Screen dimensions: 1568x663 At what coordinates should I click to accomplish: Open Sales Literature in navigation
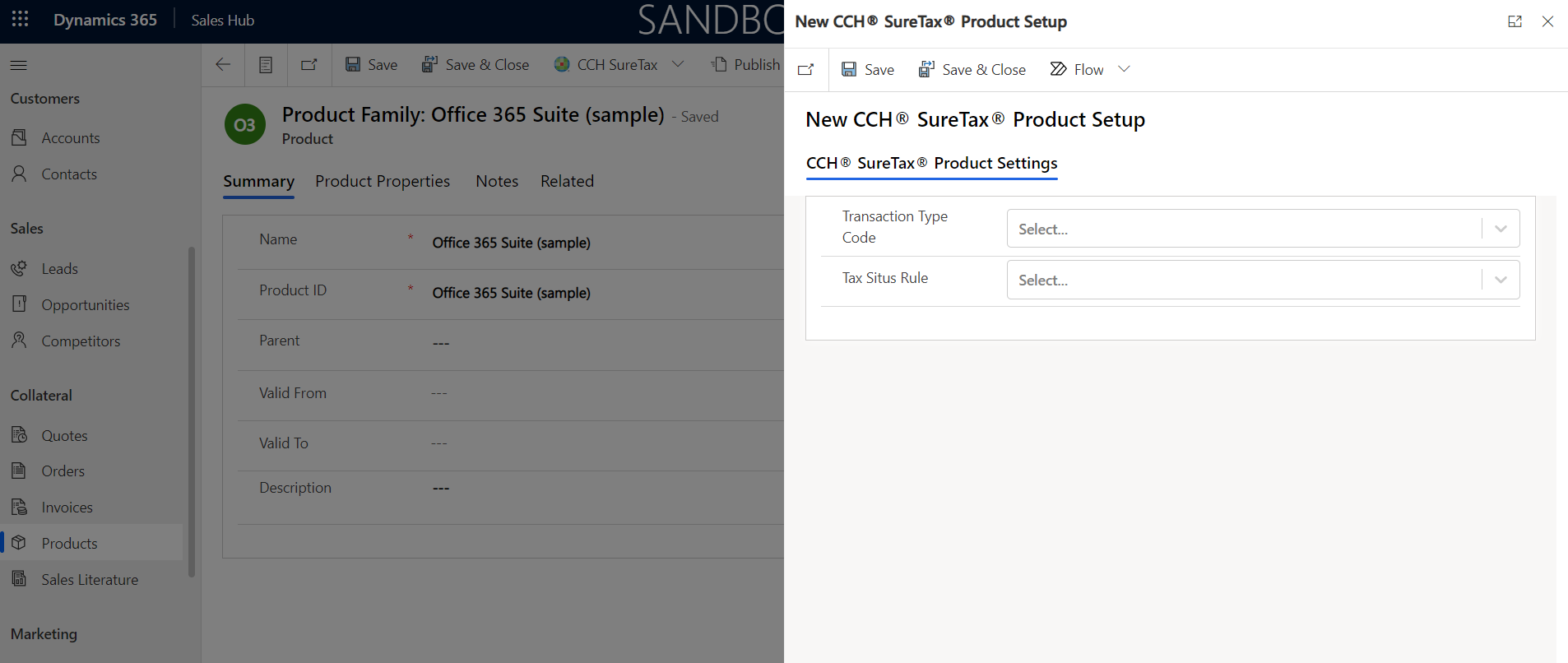[x=91, y=579]
